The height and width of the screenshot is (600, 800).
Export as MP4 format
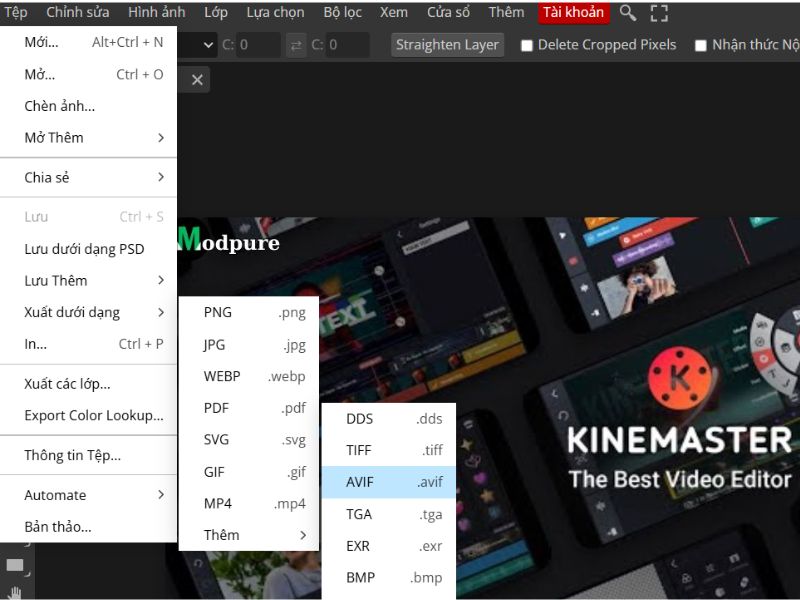pos(249,504)
